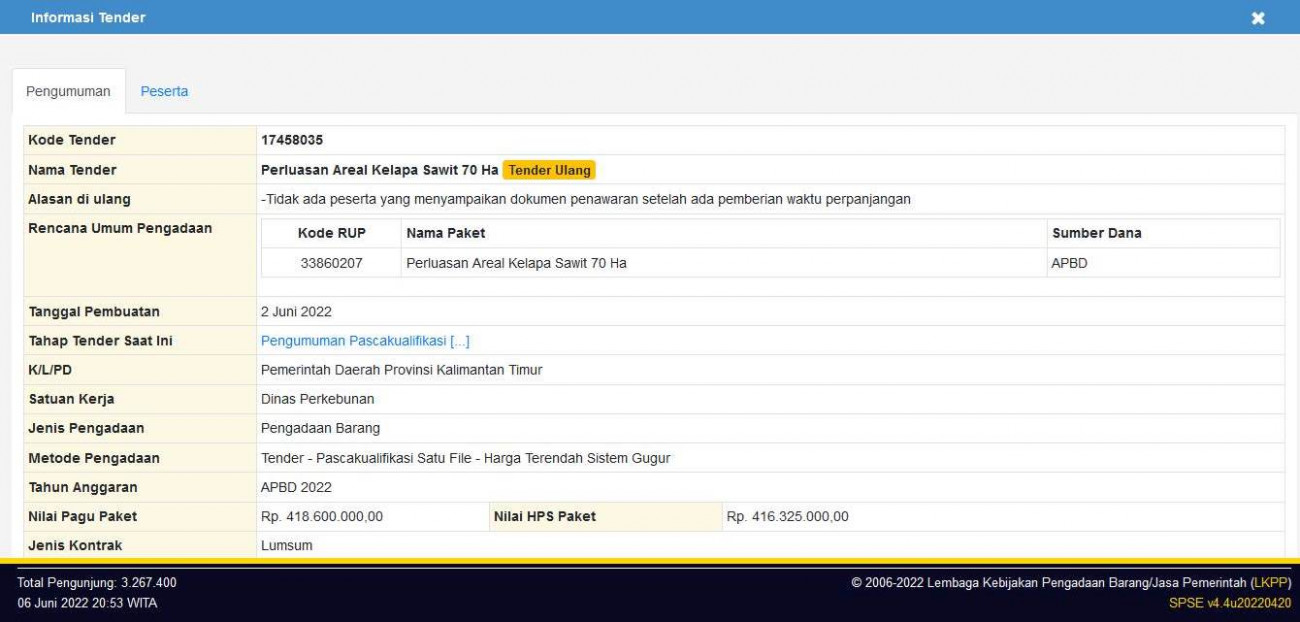Viewport: 1300px width, 622px height.
Task: Click the Kode RUP value 33860207
Action: pos(331,263)
